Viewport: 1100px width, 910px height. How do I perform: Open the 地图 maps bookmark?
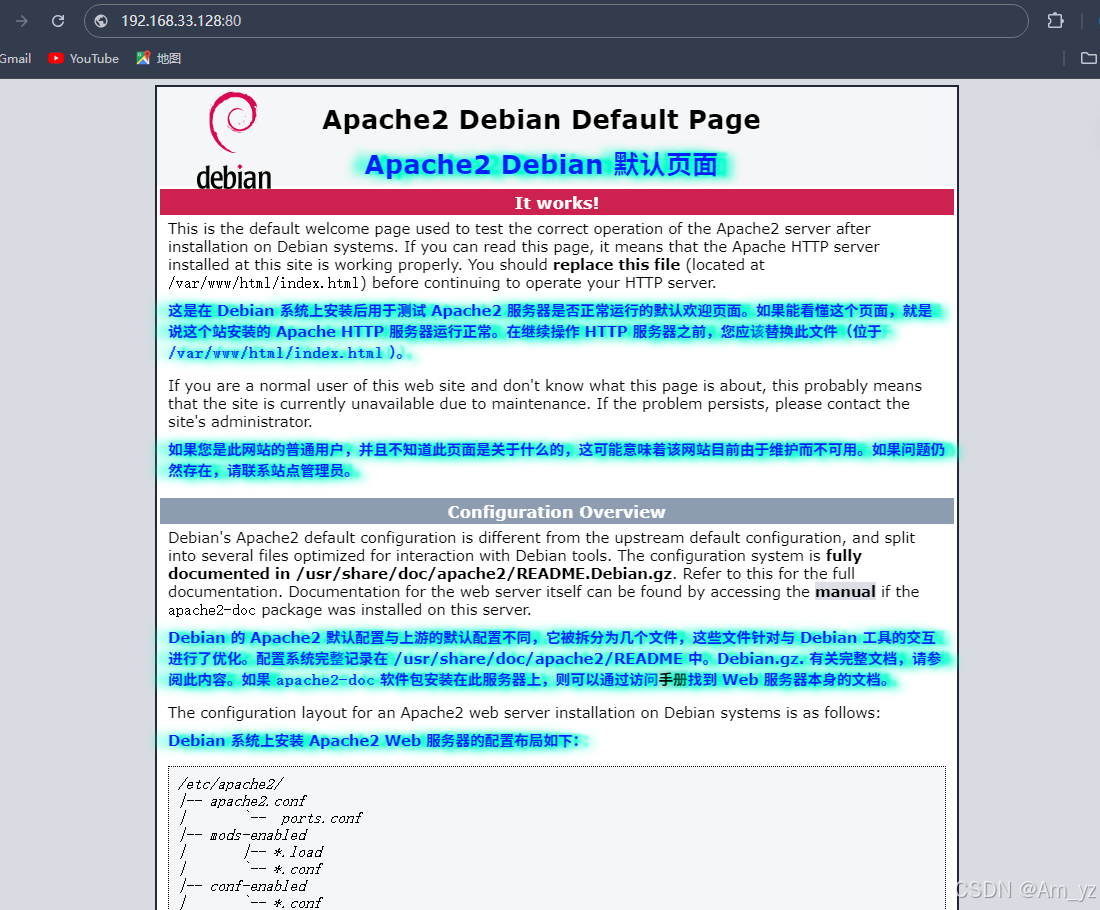pos(159,58)
